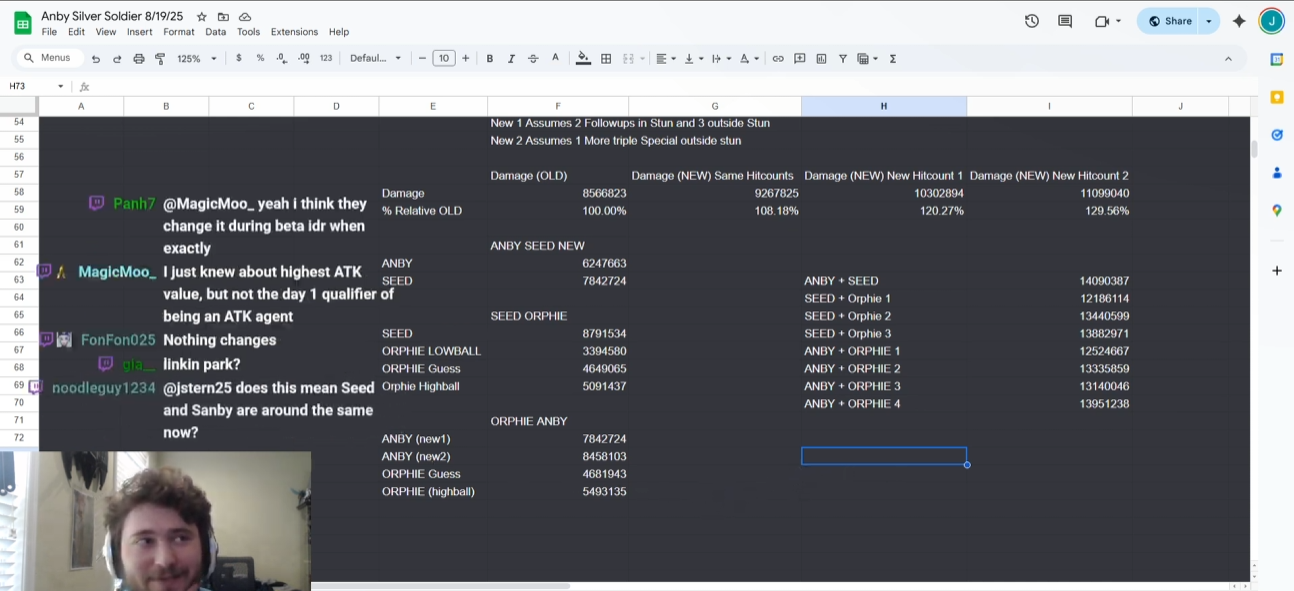Screen dimensions: 1294x591
Task: Start a video meeting
Action: tap(1107, 21)
